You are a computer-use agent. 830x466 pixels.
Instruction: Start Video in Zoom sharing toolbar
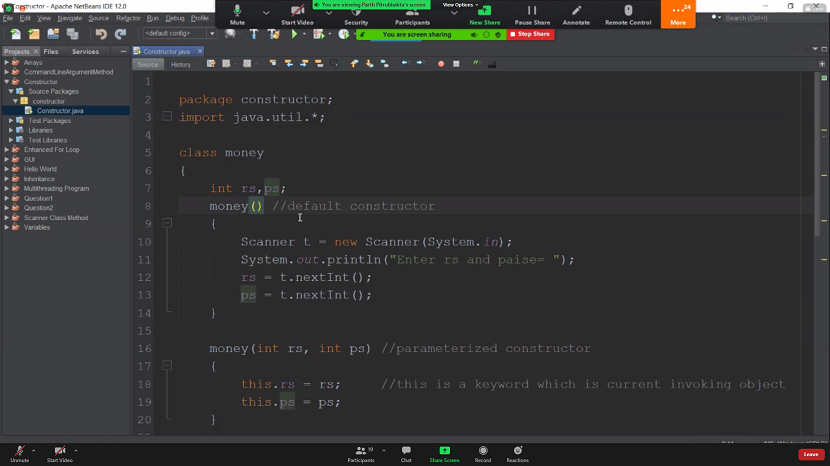click(297, 15)
